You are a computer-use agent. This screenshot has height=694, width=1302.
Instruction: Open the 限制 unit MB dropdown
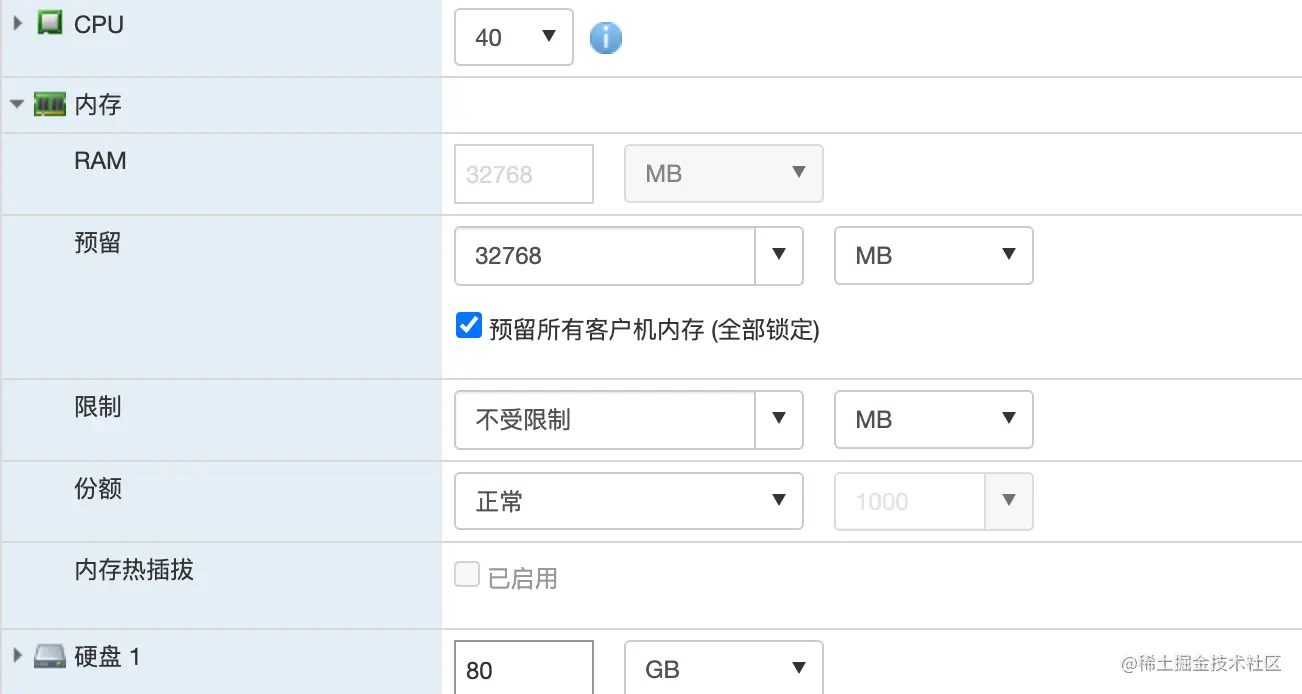tap(934, 419)
